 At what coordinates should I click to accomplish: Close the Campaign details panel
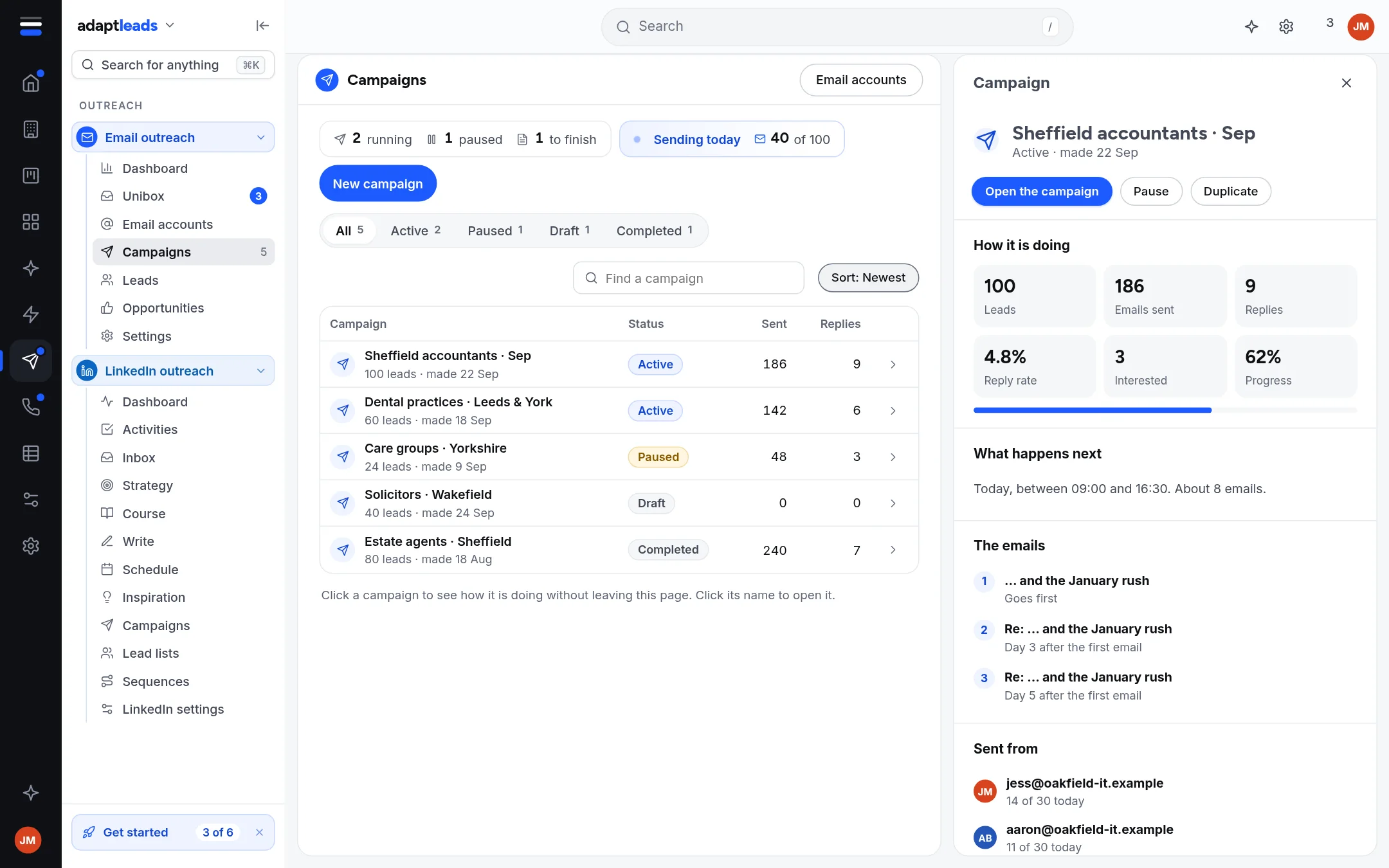coord(1347,83)
